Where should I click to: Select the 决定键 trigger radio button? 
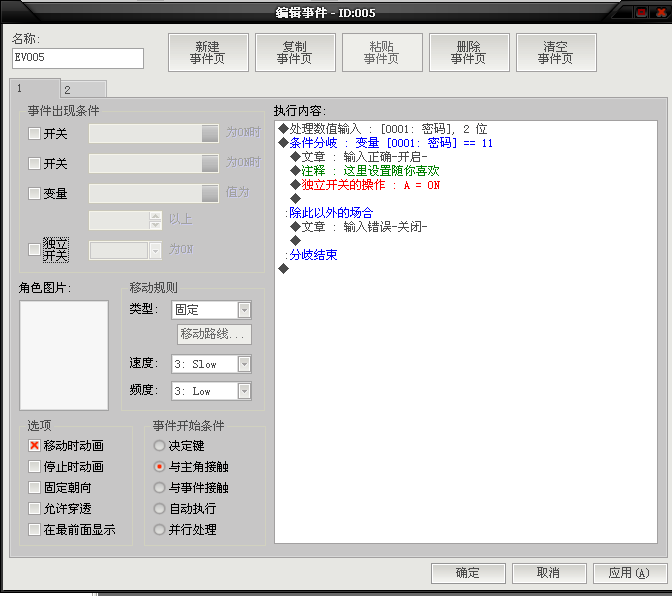pos(159,446)
